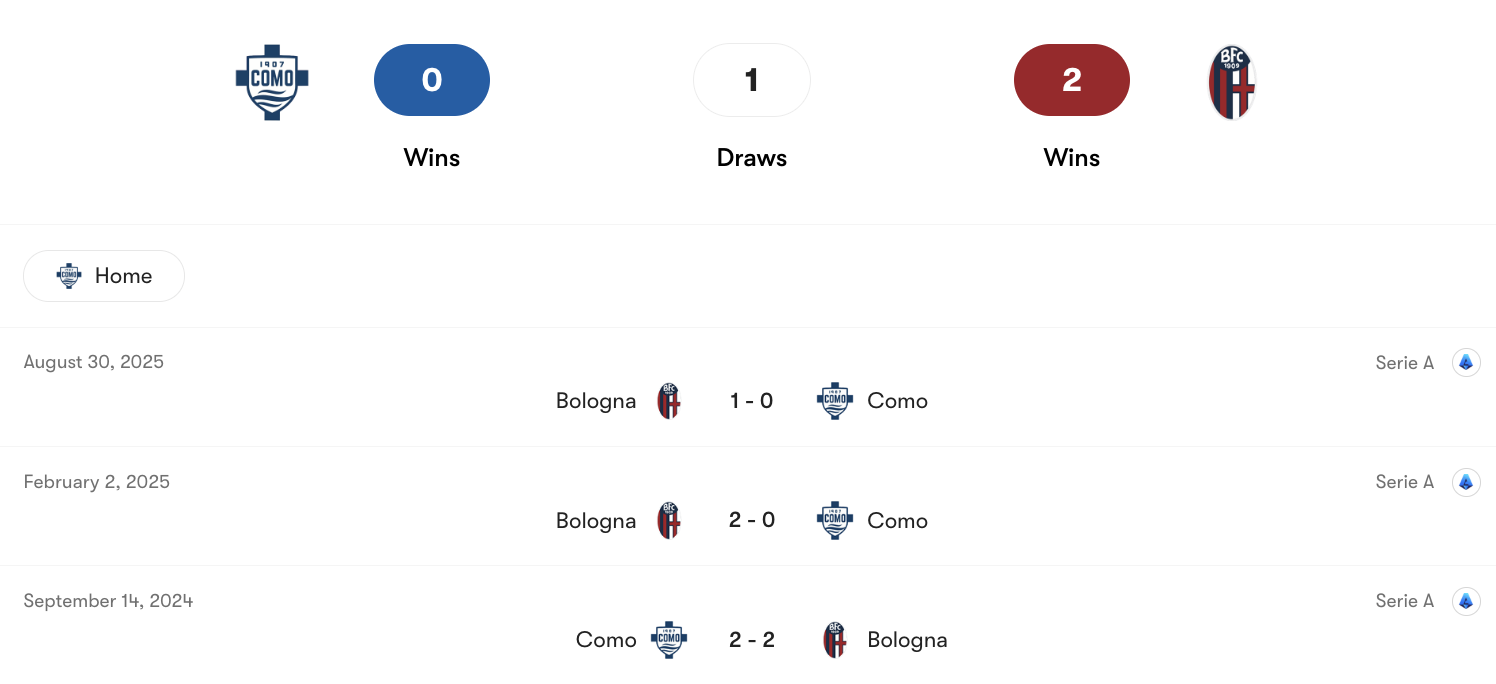The width and height of the screenshot is (1496, 684).
Task: Click Serie A label on September 14, 2024 row
Action: pos(1404,601)
